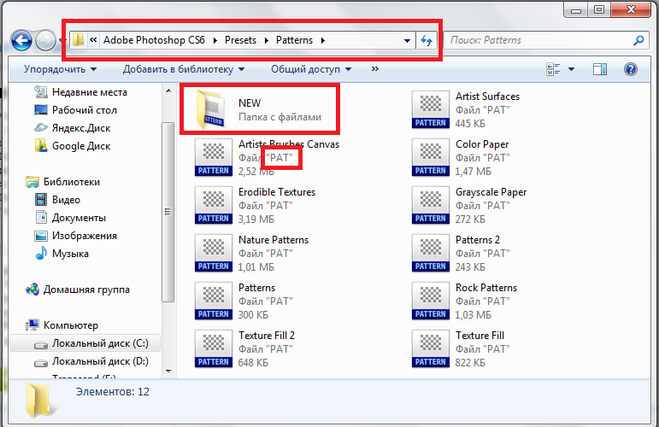
Task: Click the navigation pane scroll-up arrow
Action: pos(169,91)
